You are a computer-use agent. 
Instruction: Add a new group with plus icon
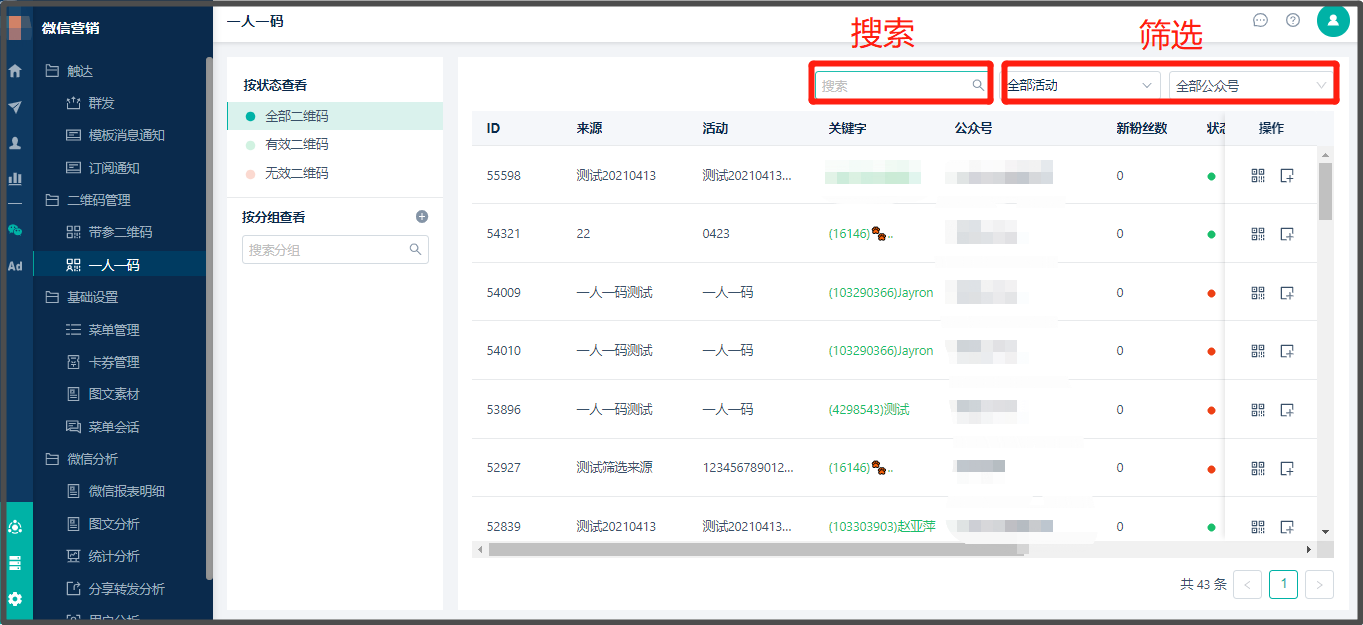tap(422, 217)
